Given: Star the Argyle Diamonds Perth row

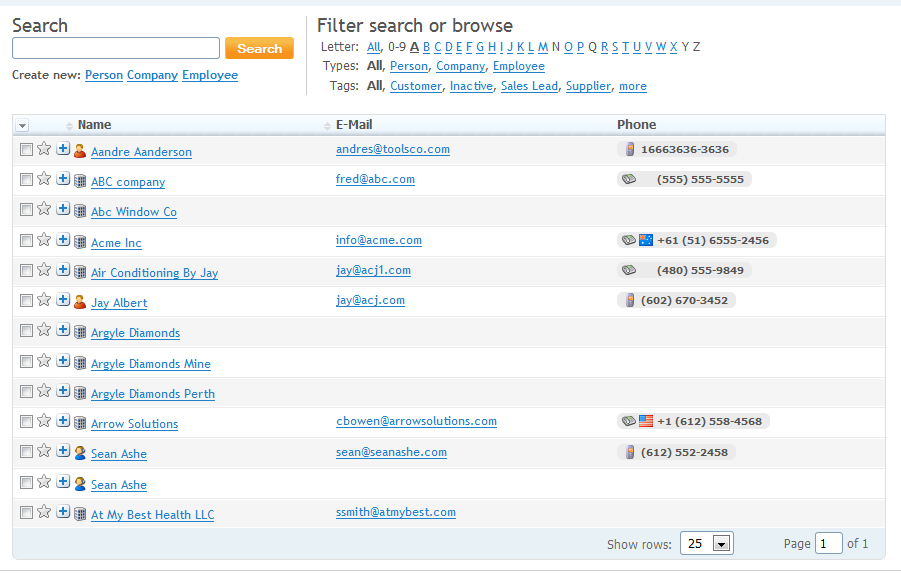Looking at the screenshot, I should 44,391.
